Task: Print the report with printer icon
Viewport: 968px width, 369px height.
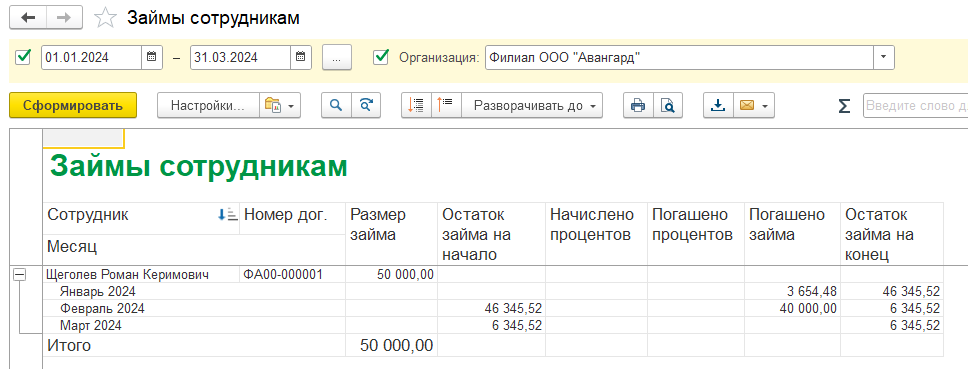Action: (638, 106)
